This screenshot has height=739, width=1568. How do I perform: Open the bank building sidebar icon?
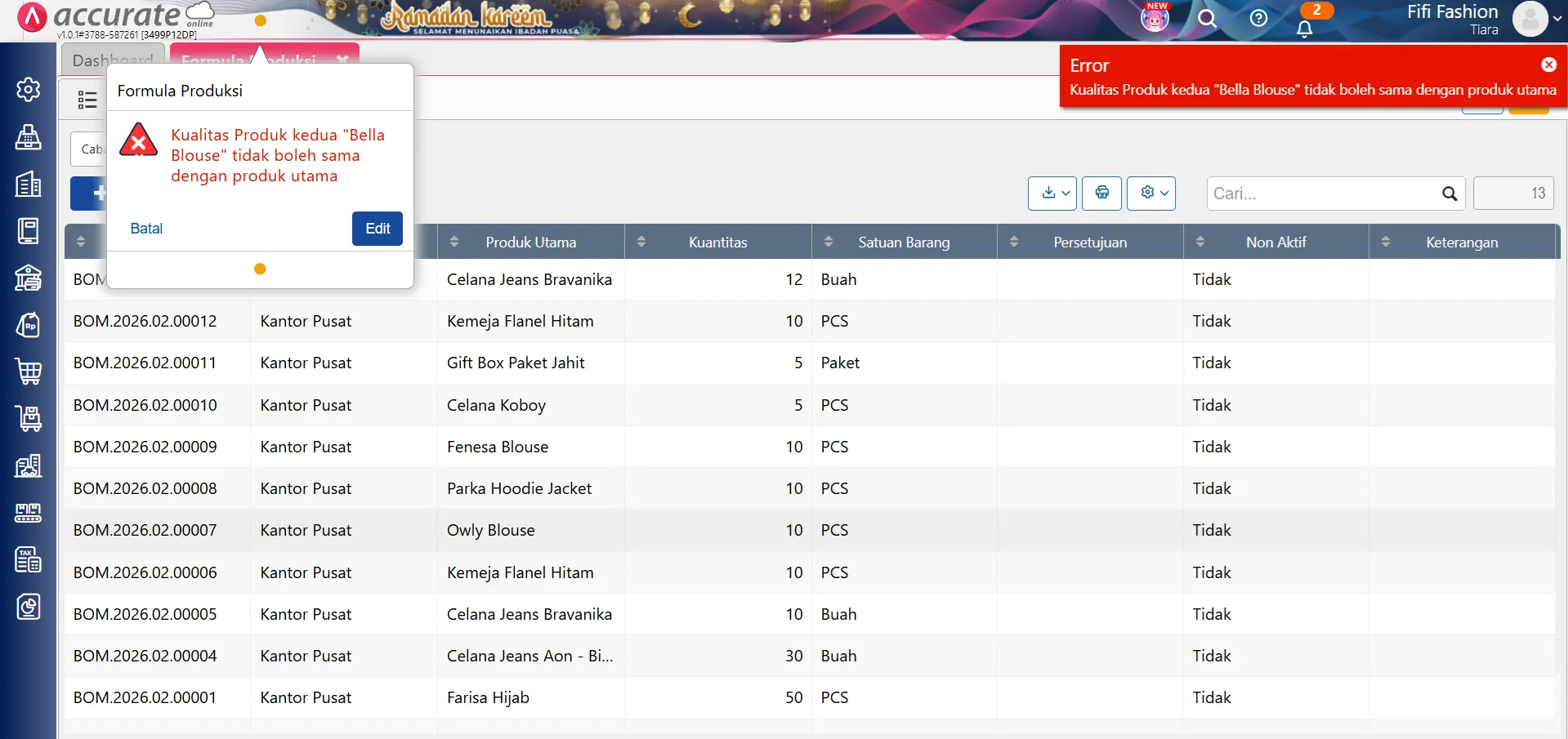pyautogui.click(x=29, y=278)
